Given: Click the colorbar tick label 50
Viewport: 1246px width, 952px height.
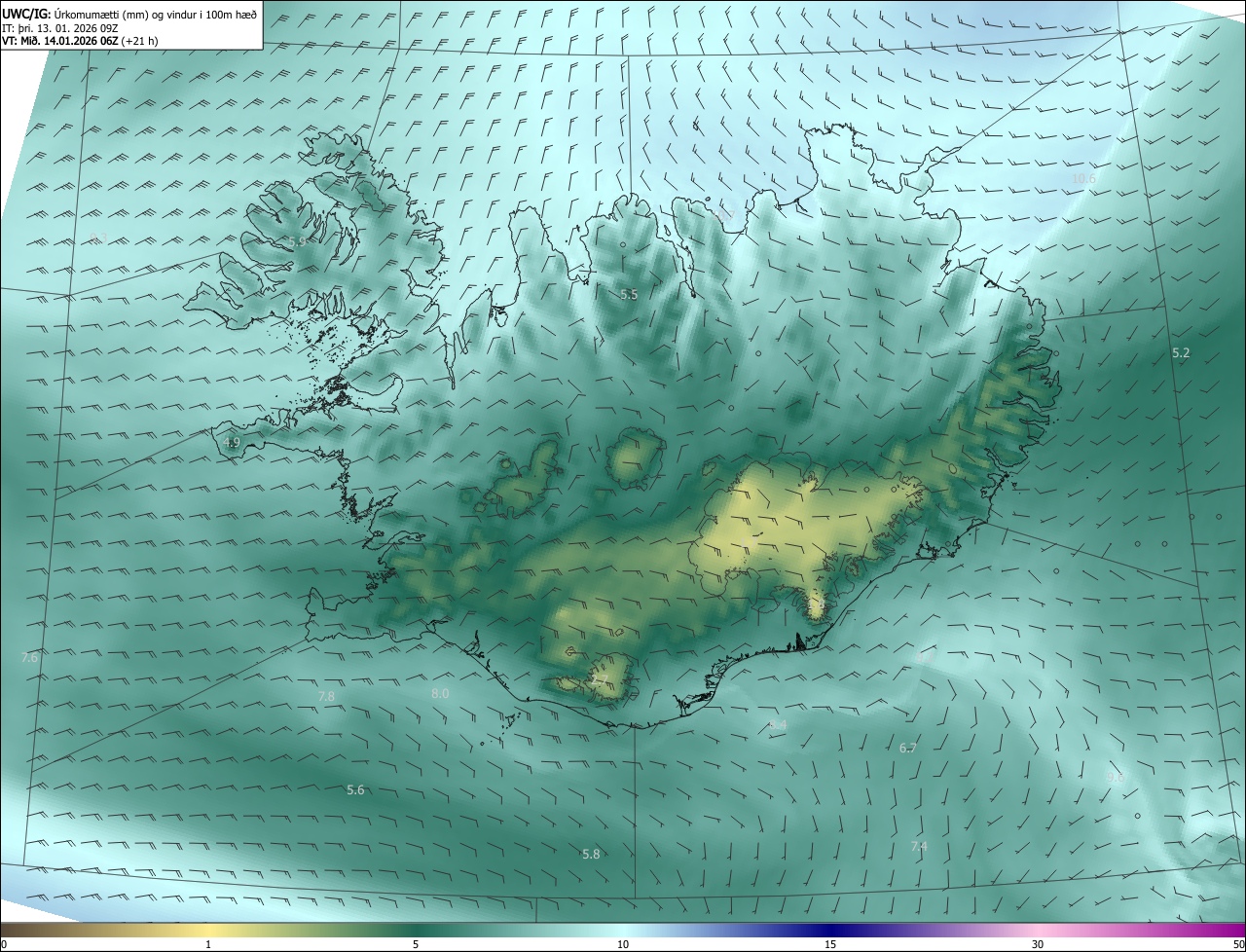Looking at the screenshot, I should coord(1238,944).
